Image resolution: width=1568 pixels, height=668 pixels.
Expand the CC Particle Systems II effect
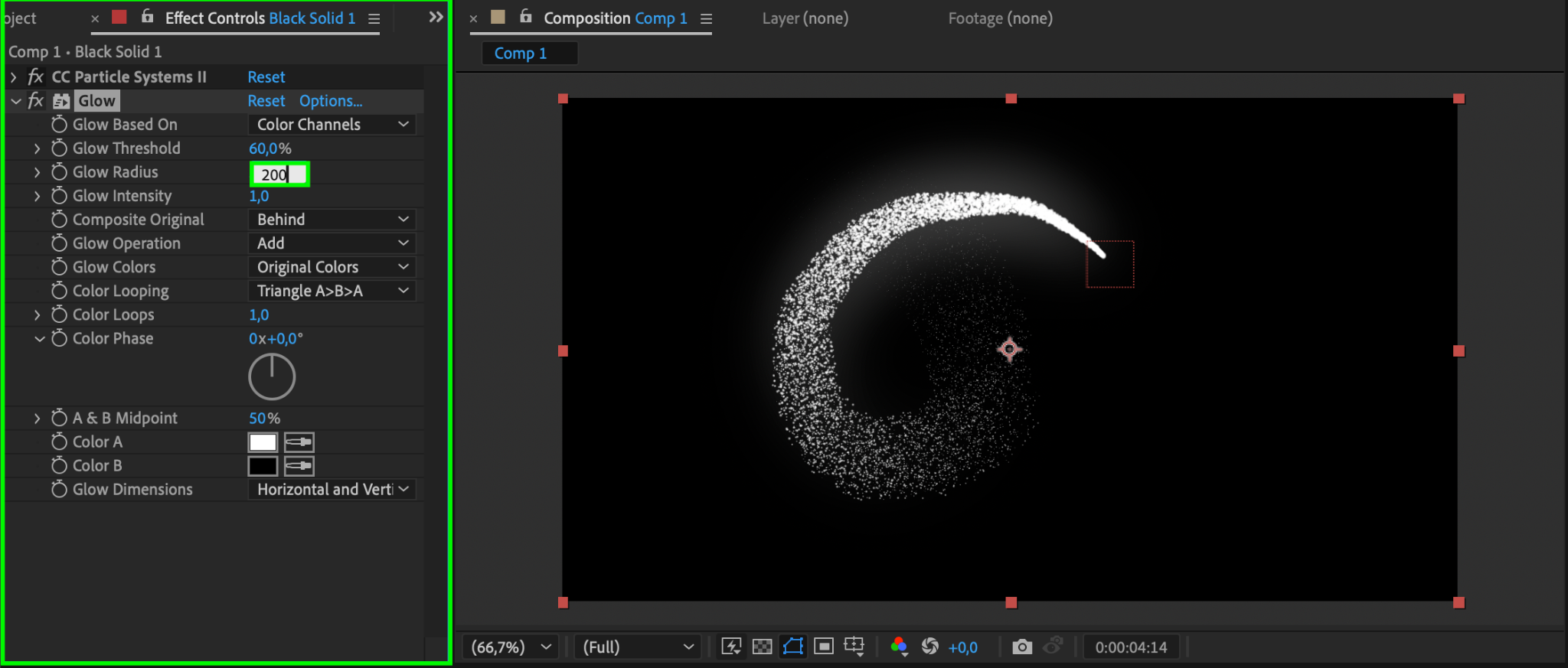click(14, 77)
